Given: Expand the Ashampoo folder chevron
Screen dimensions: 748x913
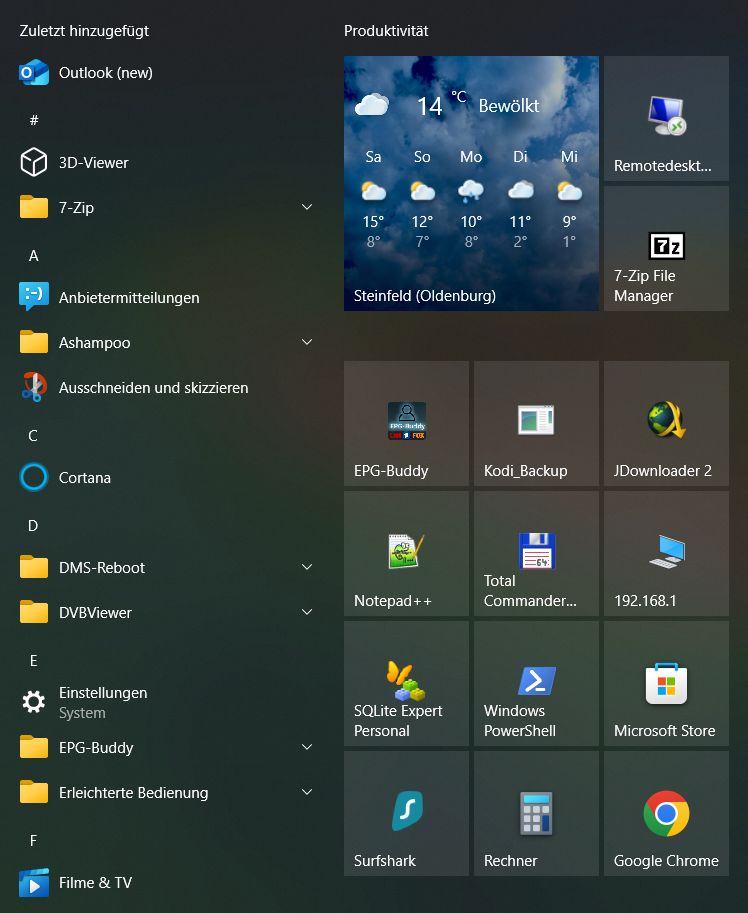Looking at the screenshot, I should tap(307, 342).
